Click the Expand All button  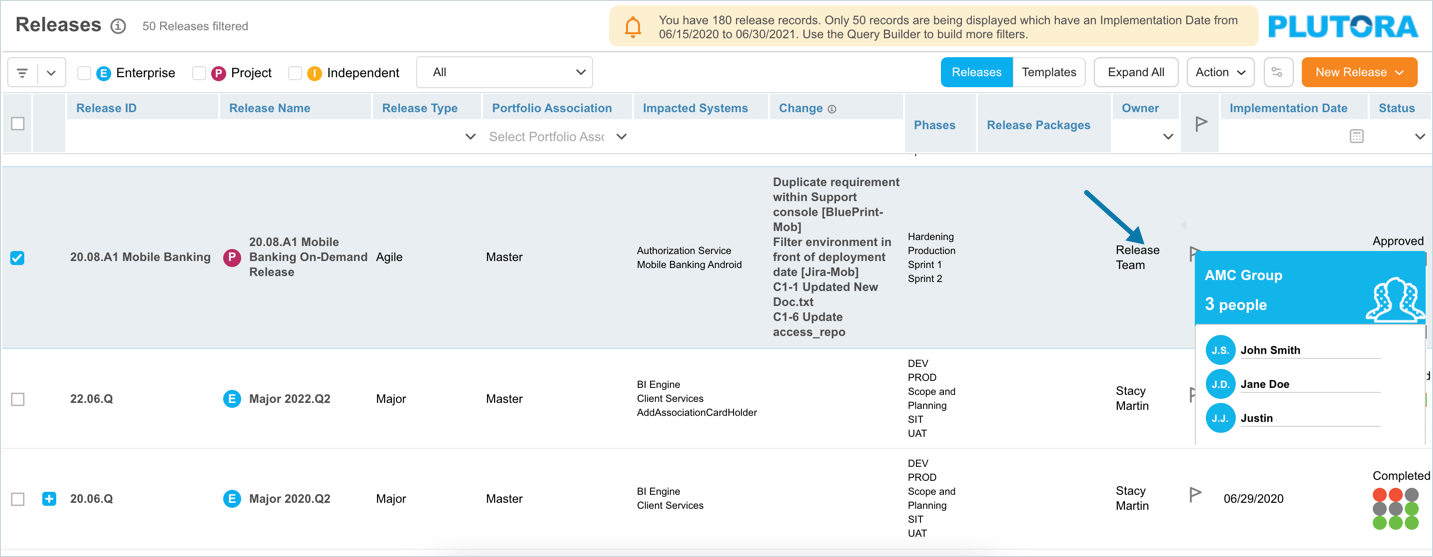coord(1135,73)
